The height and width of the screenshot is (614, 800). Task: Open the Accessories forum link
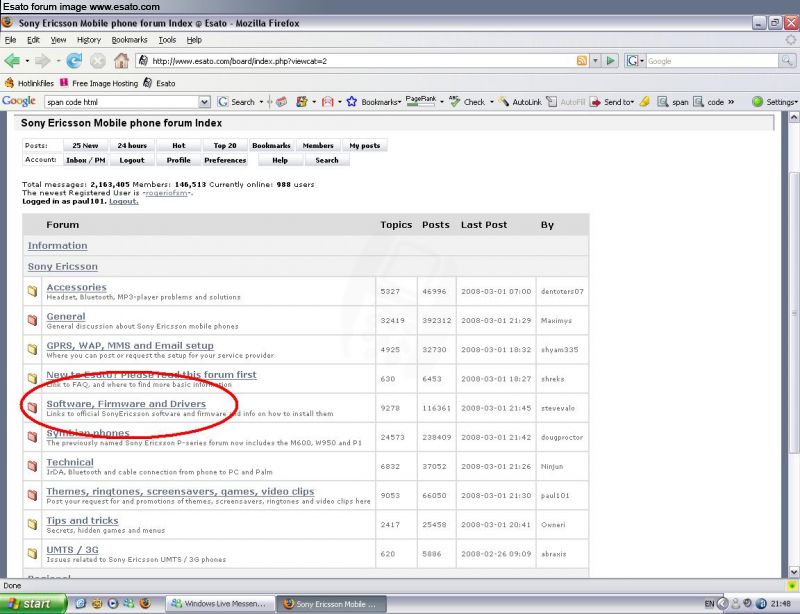(77, 287)
